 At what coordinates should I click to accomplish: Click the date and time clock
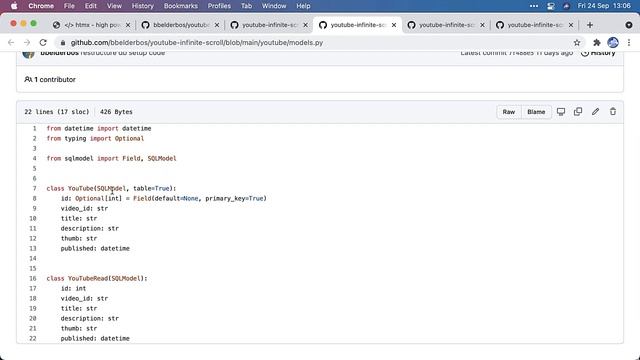coord(604,6)
